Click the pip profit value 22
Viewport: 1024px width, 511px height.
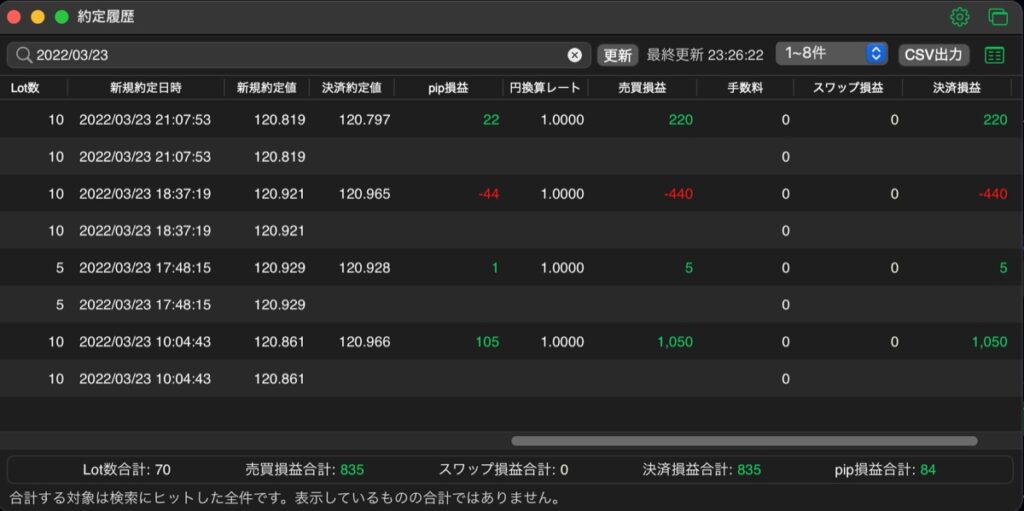coord(491,120)
